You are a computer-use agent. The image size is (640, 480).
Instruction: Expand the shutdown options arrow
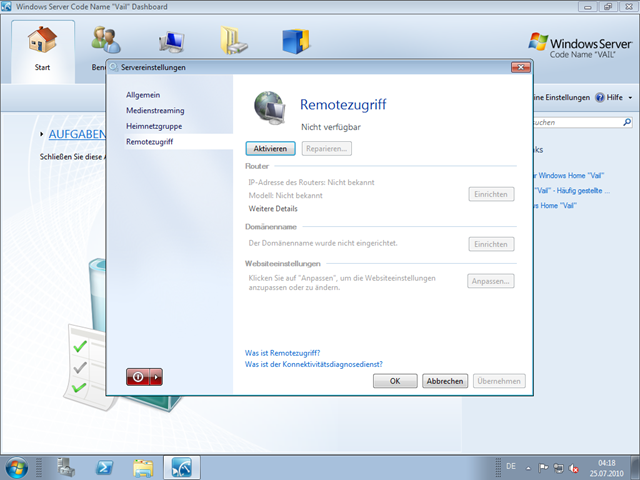[156, 377]
